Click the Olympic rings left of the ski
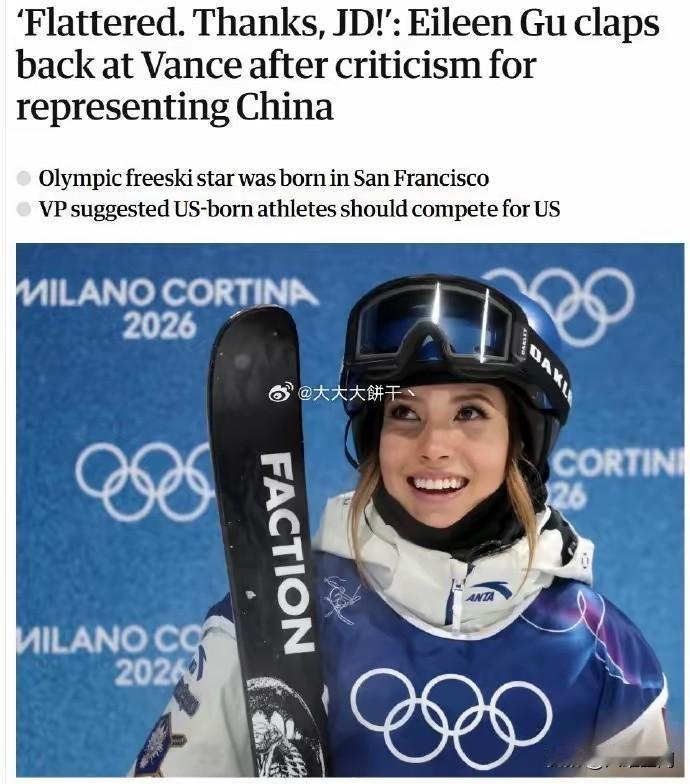Image resolution: width=690 pixels, height=784 pixels. click(145, 481)
